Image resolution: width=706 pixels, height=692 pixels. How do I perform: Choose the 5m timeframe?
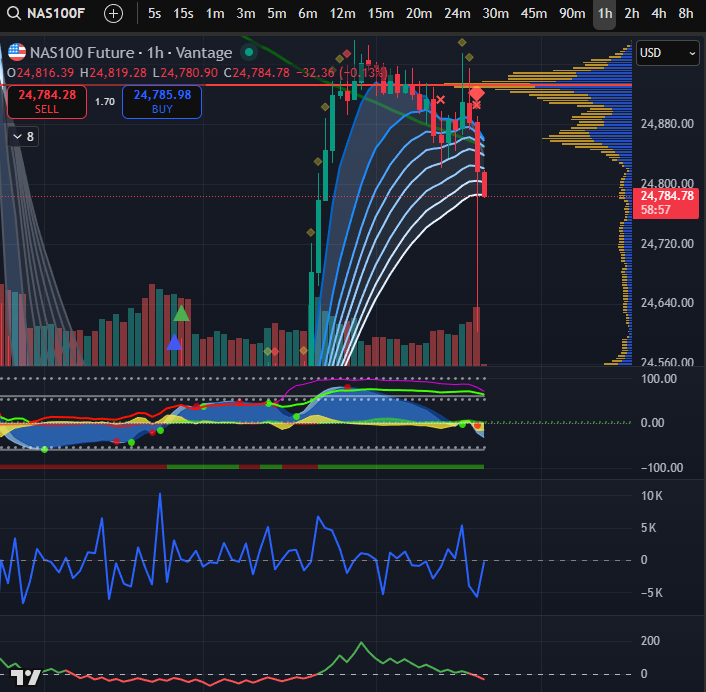point(276,14)
